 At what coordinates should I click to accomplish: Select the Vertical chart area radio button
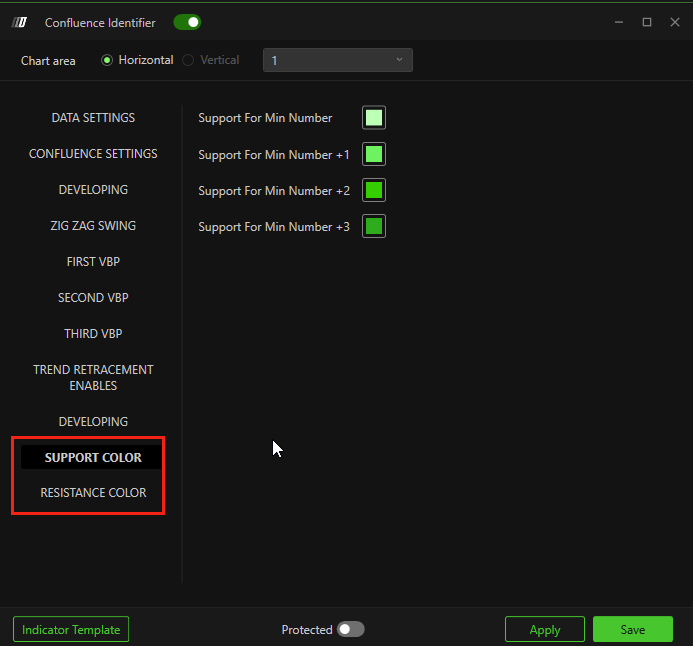(x=188, y=60)
